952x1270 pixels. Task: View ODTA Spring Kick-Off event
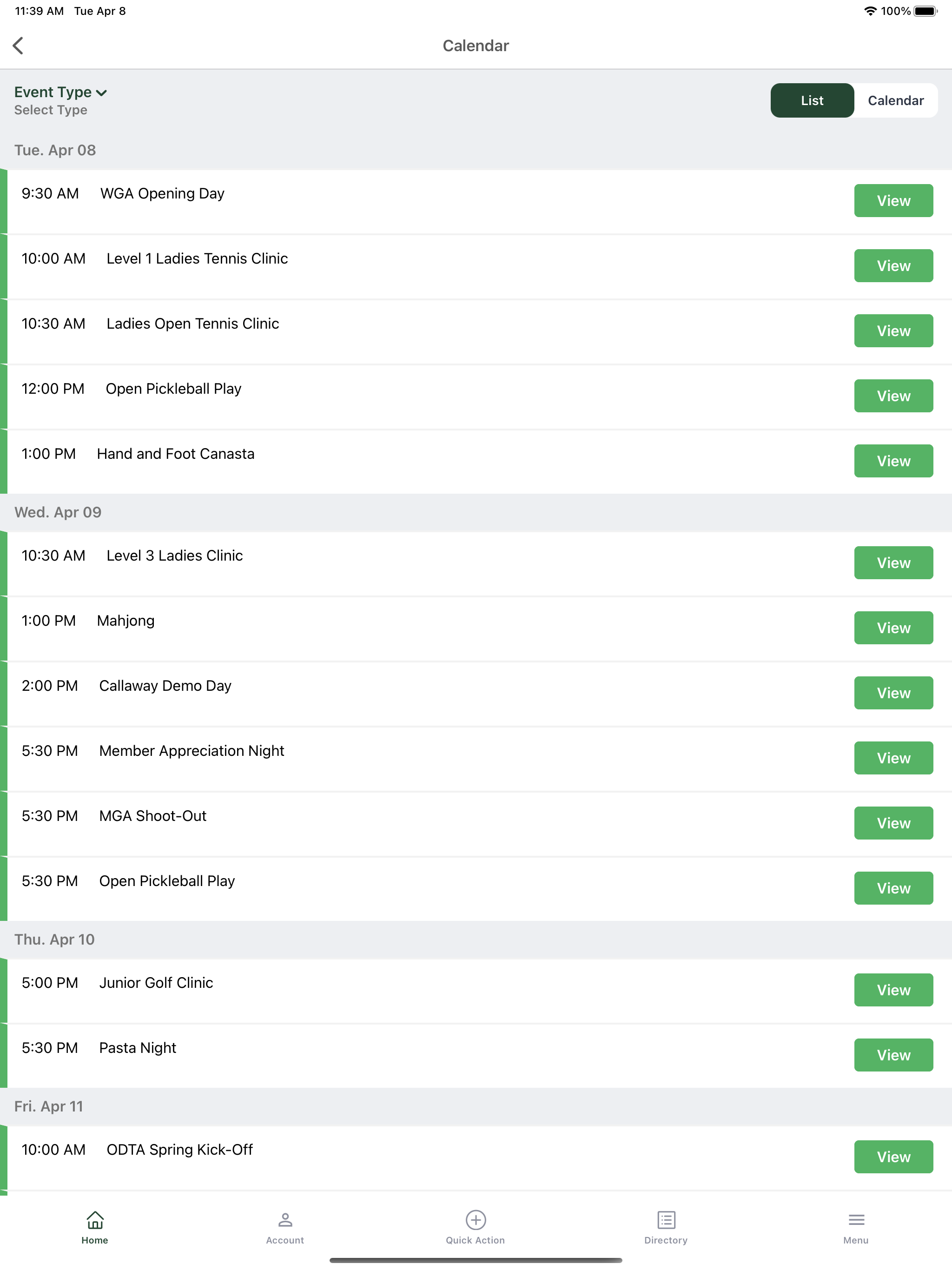point(893,1157)
